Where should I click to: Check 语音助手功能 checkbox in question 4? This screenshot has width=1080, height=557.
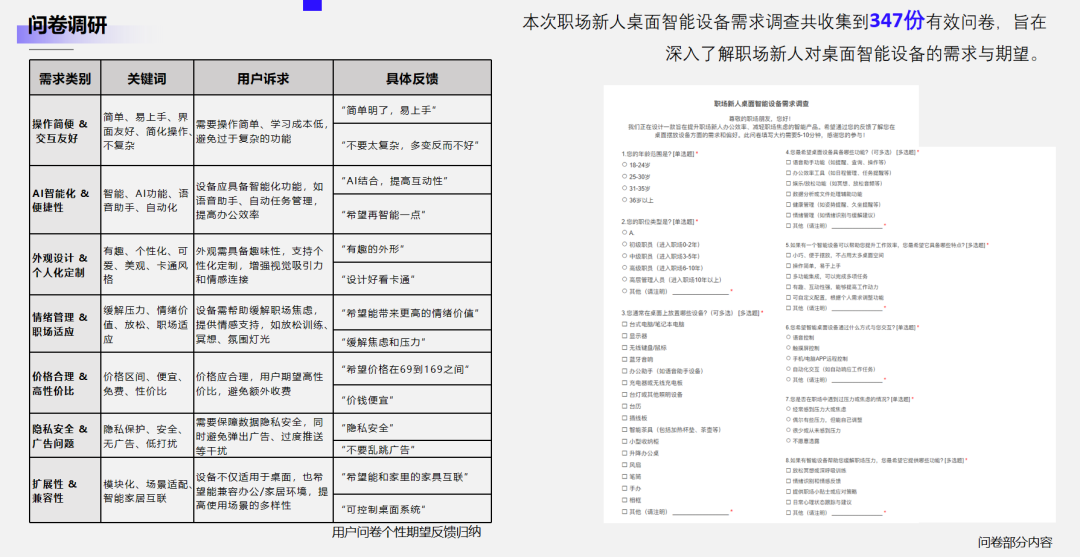point(788,162)
